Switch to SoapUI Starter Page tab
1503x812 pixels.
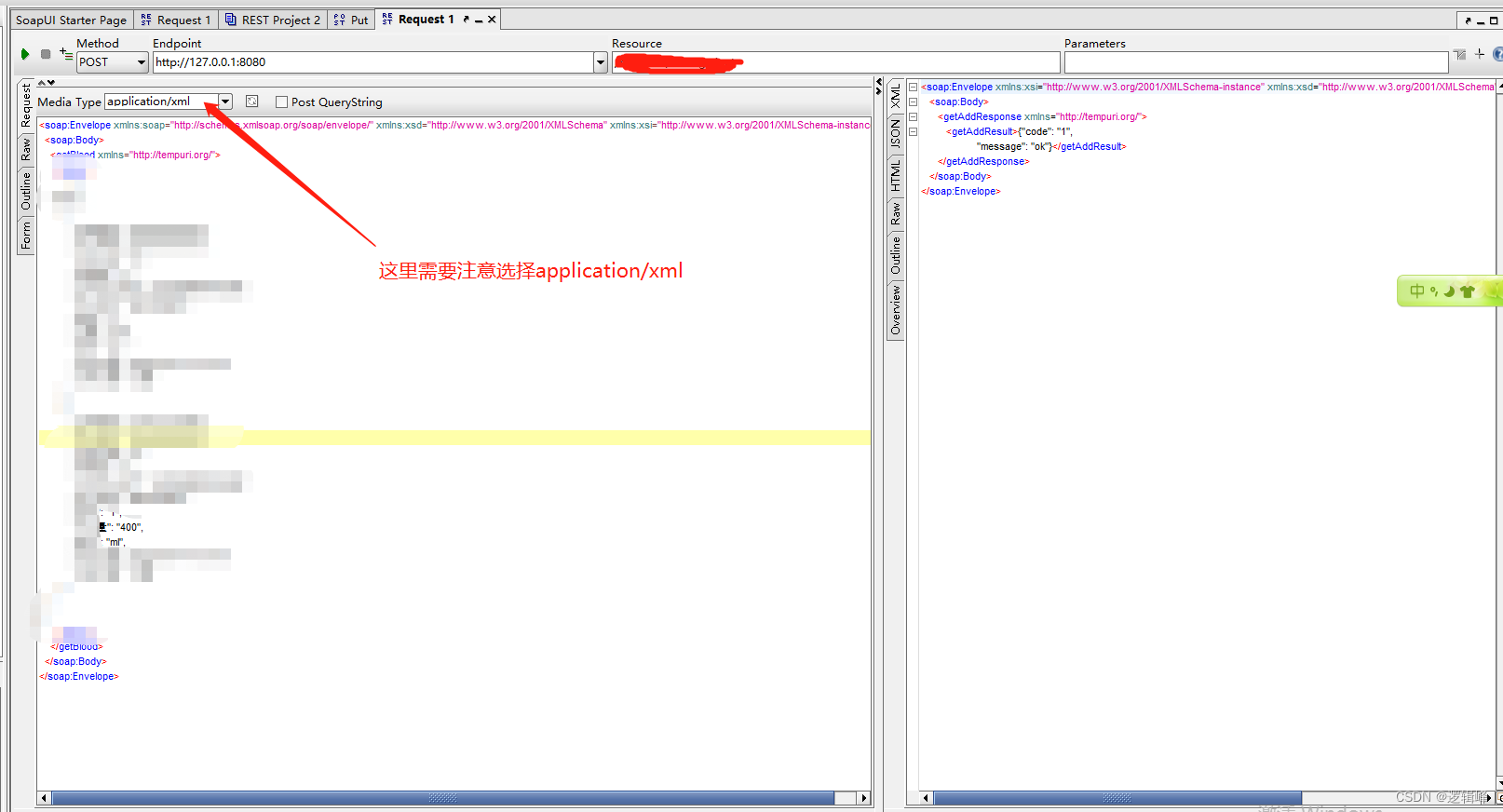(x=71, y=20)
